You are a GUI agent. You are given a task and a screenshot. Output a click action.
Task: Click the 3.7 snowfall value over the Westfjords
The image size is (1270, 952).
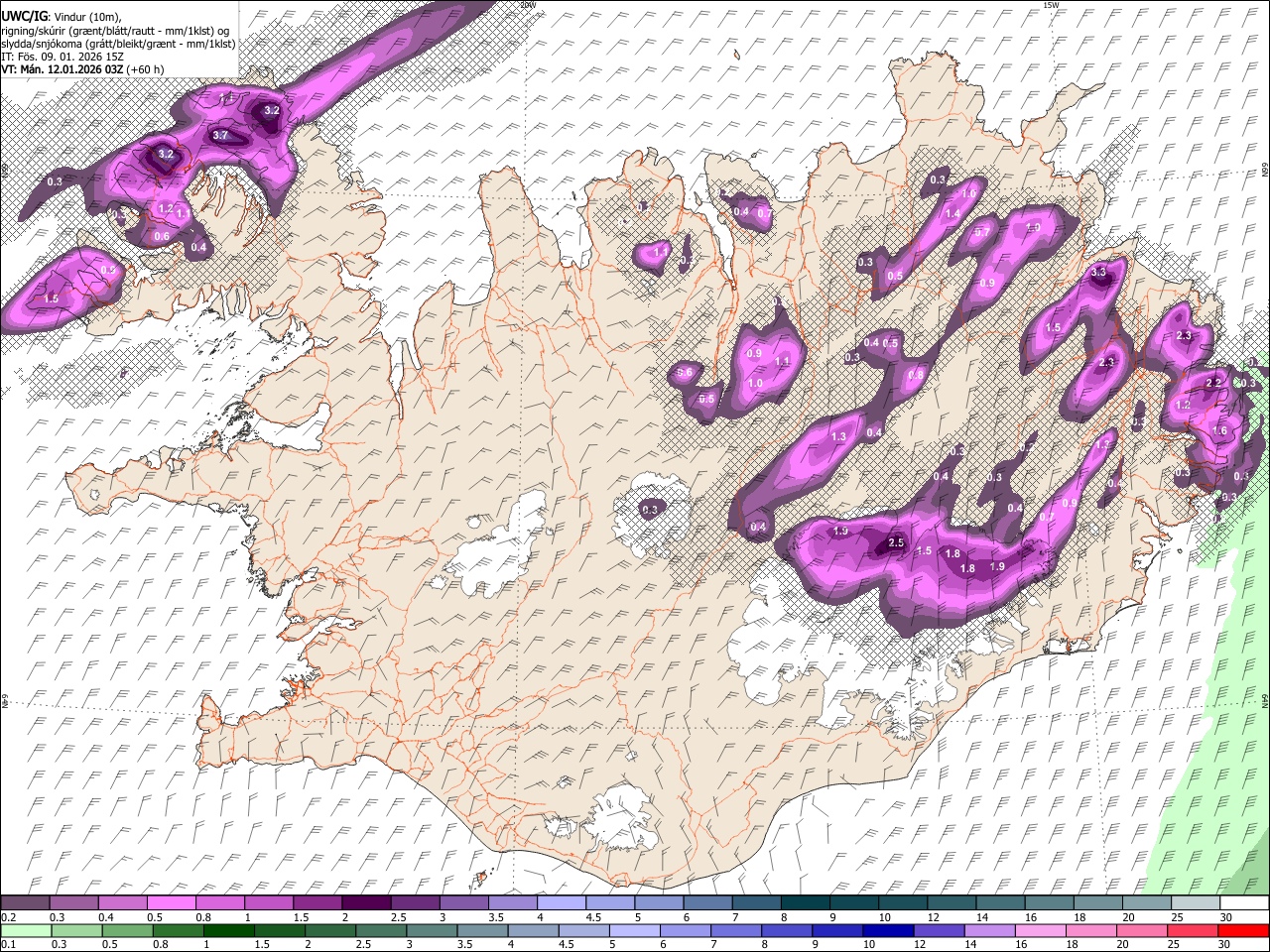[x=221, y=135]
